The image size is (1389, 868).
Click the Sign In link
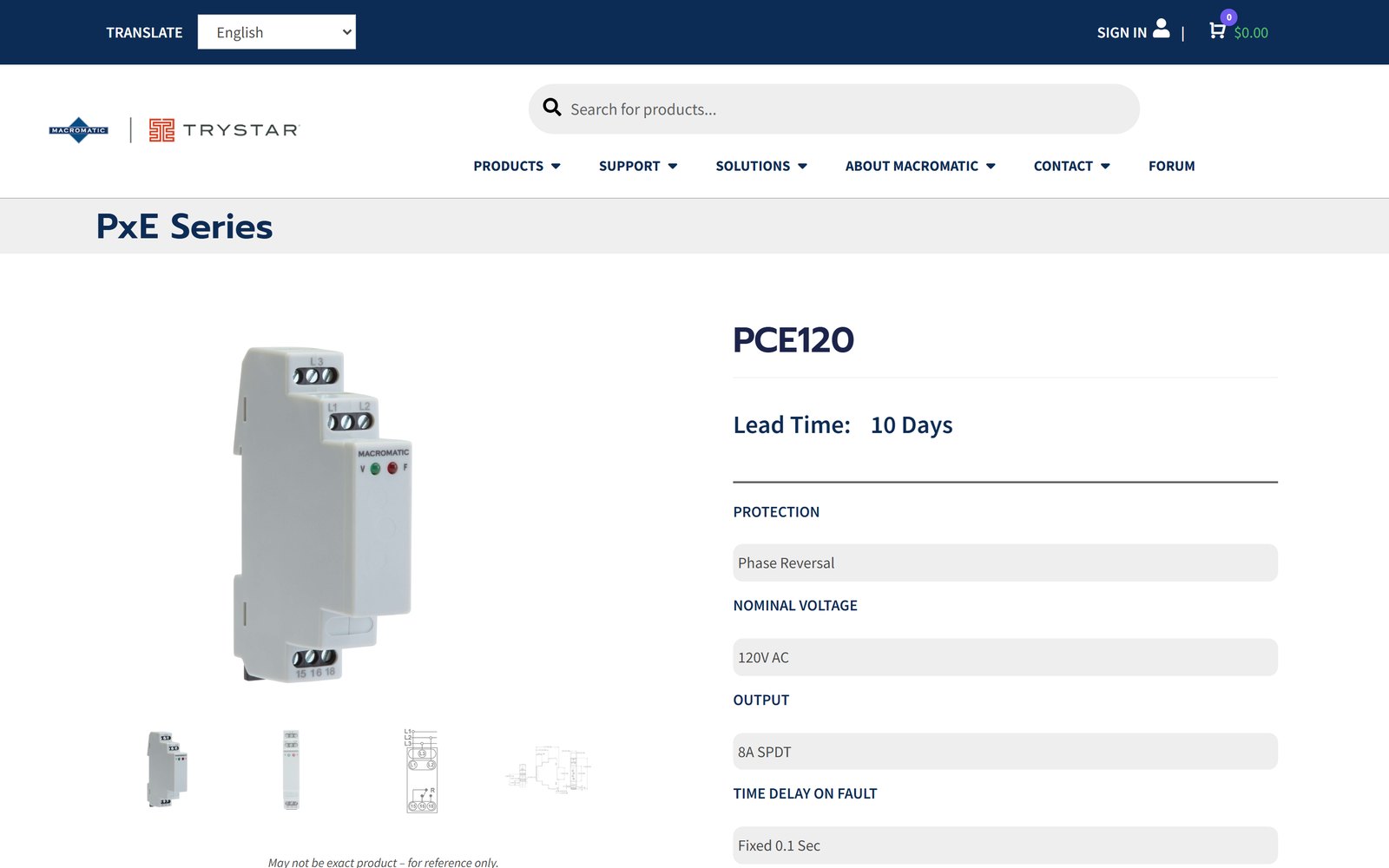click(x=1122, y=33)
